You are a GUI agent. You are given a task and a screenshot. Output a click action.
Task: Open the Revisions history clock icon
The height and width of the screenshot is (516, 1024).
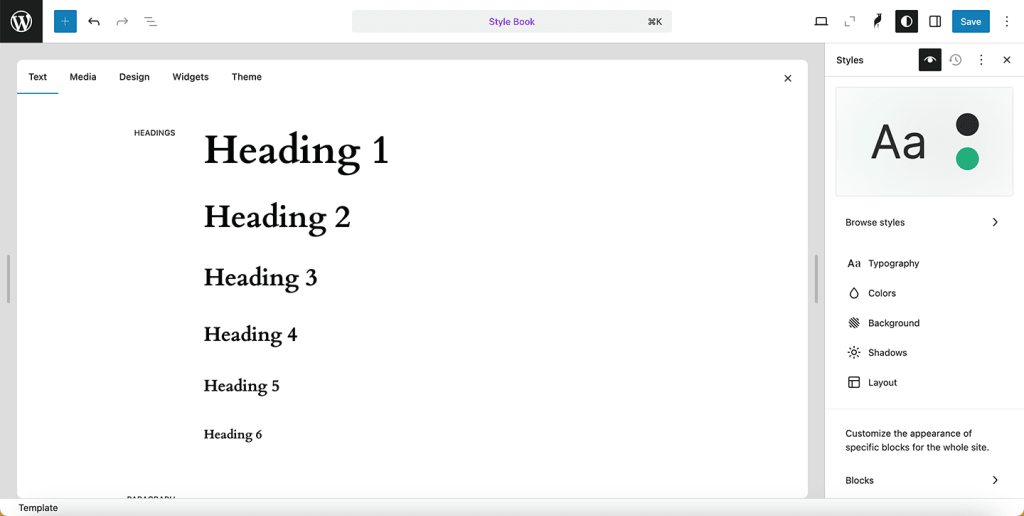tap(955, 60)
